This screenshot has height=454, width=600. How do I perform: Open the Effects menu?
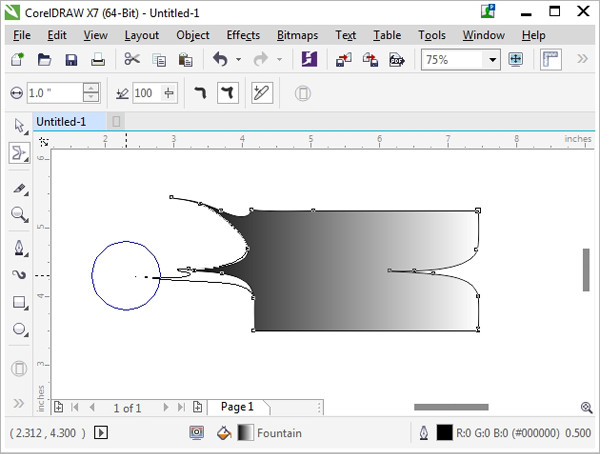click(x=243, y=35)
